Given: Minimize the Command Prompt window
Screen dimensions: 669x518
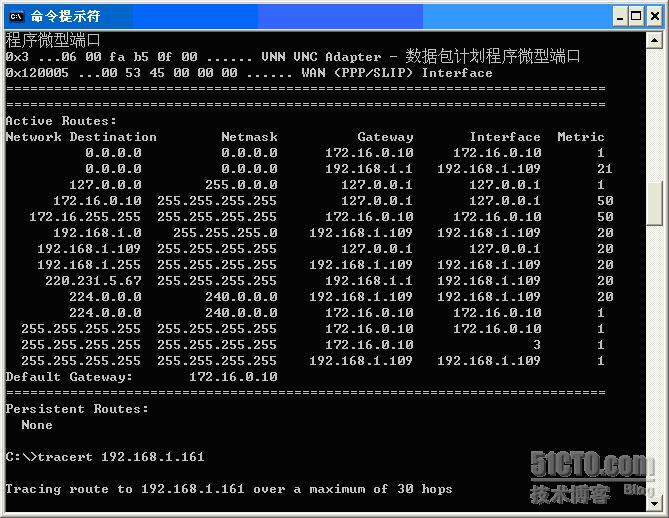Looking at the screenshot, I should pyautogui.click(x=618, y=16).
